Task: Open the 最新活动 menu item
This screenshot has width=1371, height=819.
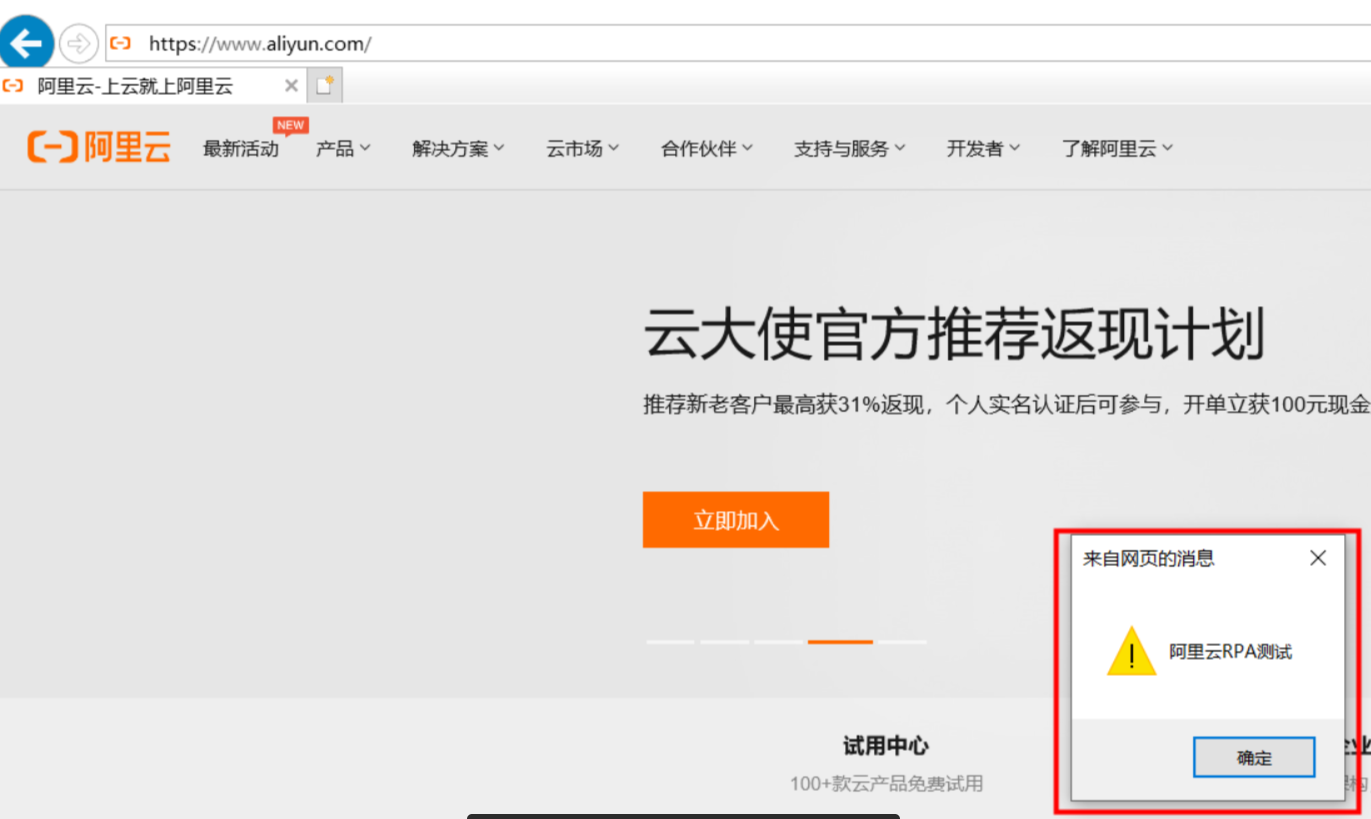Action: click(241, 149)
